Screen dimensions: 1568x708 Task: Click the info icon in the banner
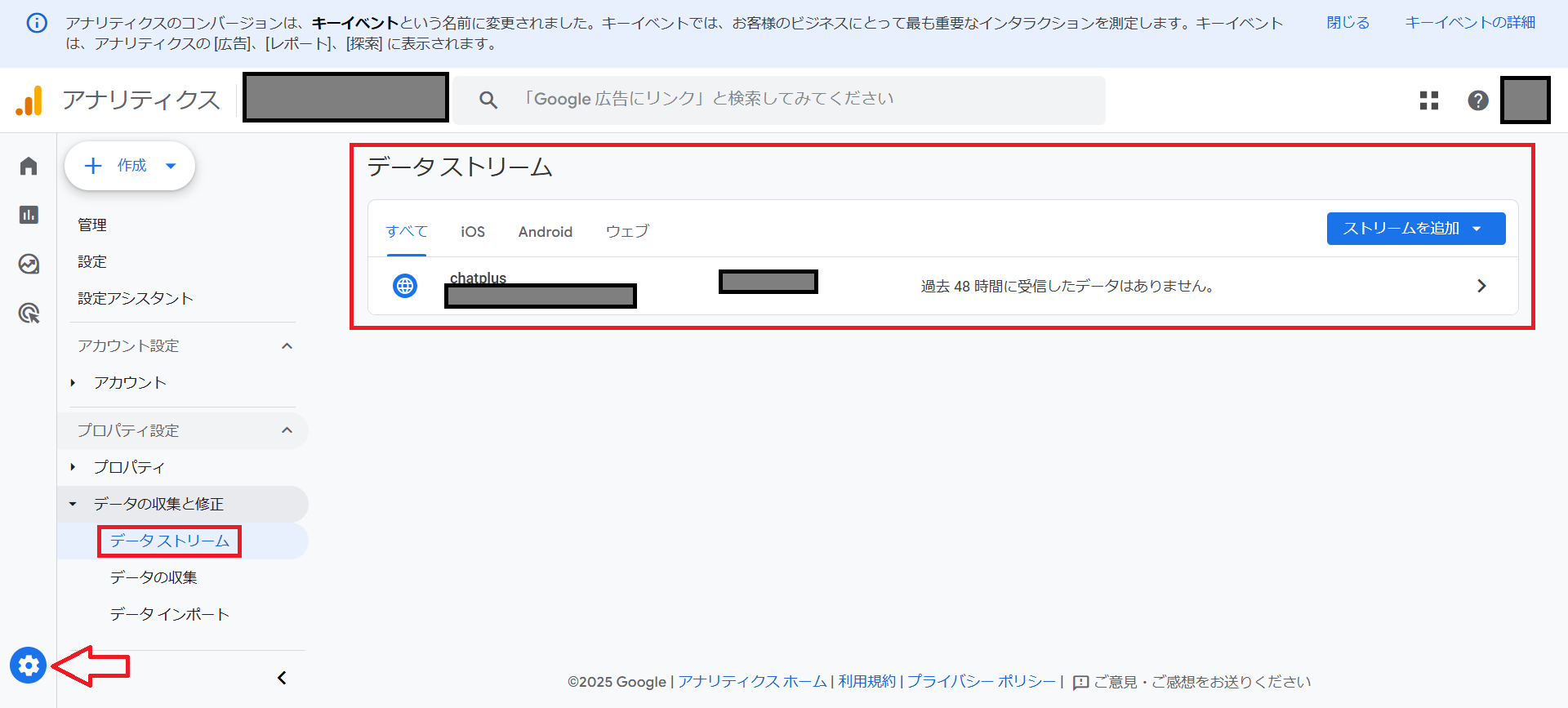(37, 23)
